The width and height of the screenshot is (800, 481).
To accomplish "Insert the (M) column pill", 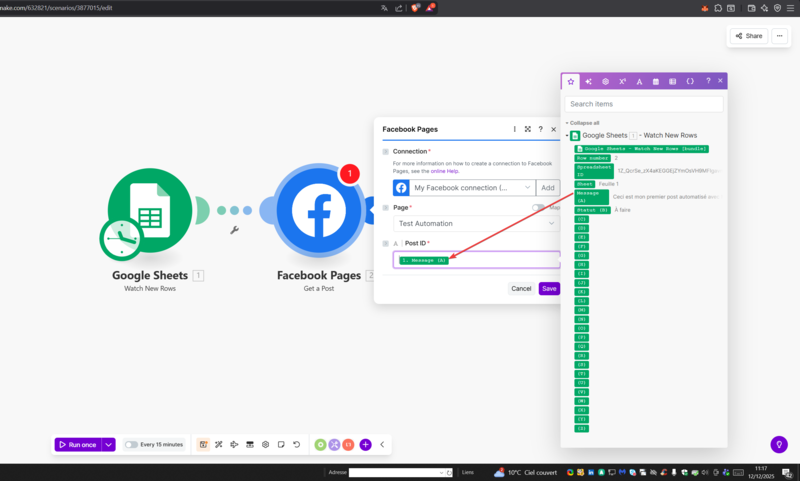I will [582, 310].
